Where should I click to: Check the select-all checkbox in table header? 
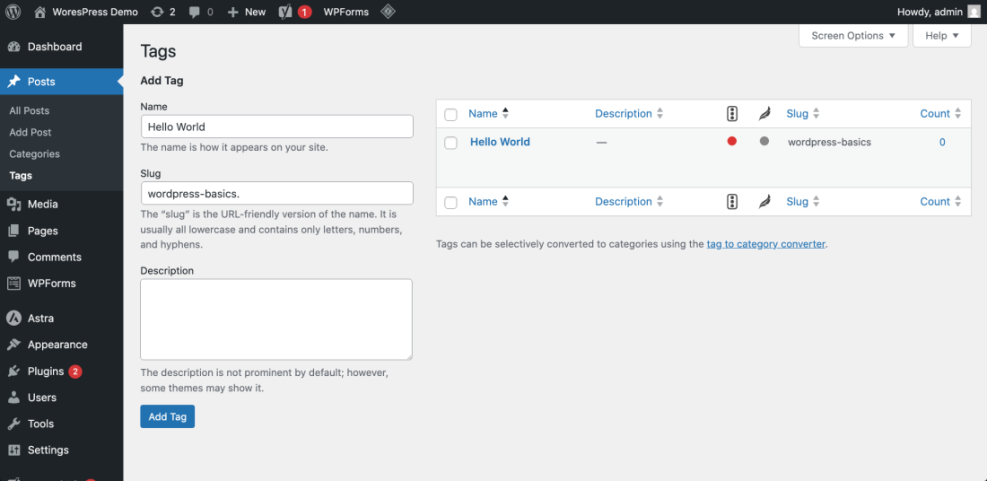pos(451,115)
